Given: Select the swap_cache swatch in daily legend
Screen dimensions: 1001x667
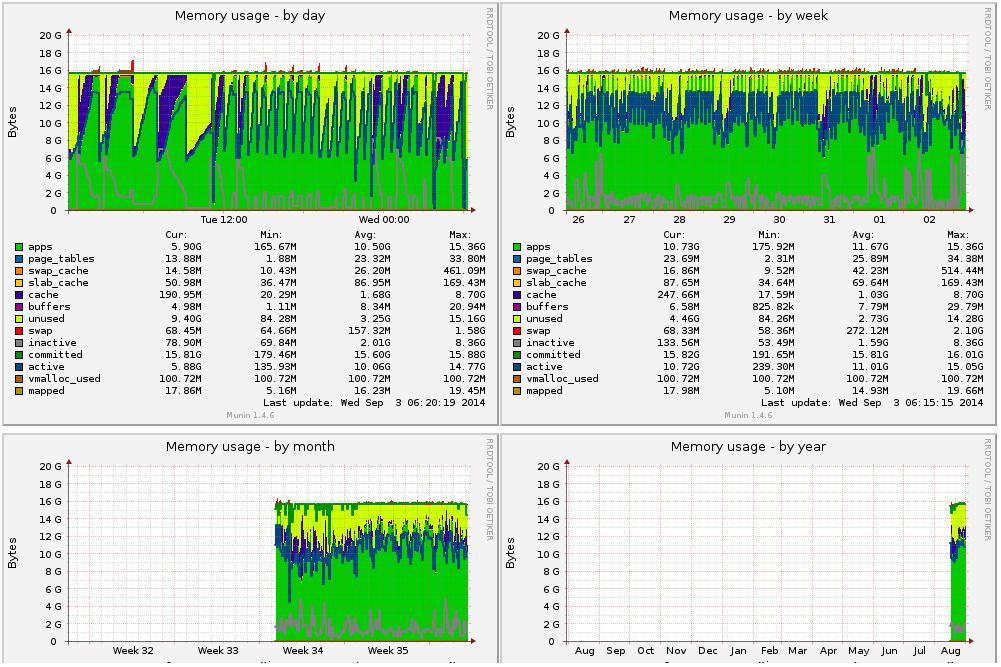Looking at the screenshot, I should [18, 271].
